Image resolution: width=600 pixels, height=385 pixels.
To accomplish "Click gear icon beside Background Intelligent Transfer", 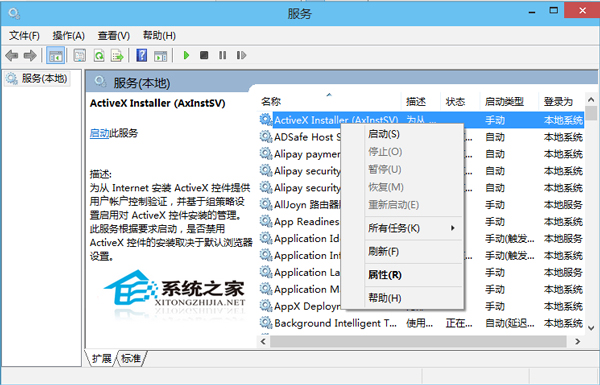I will pyautogui.click(x=266, y=323).
